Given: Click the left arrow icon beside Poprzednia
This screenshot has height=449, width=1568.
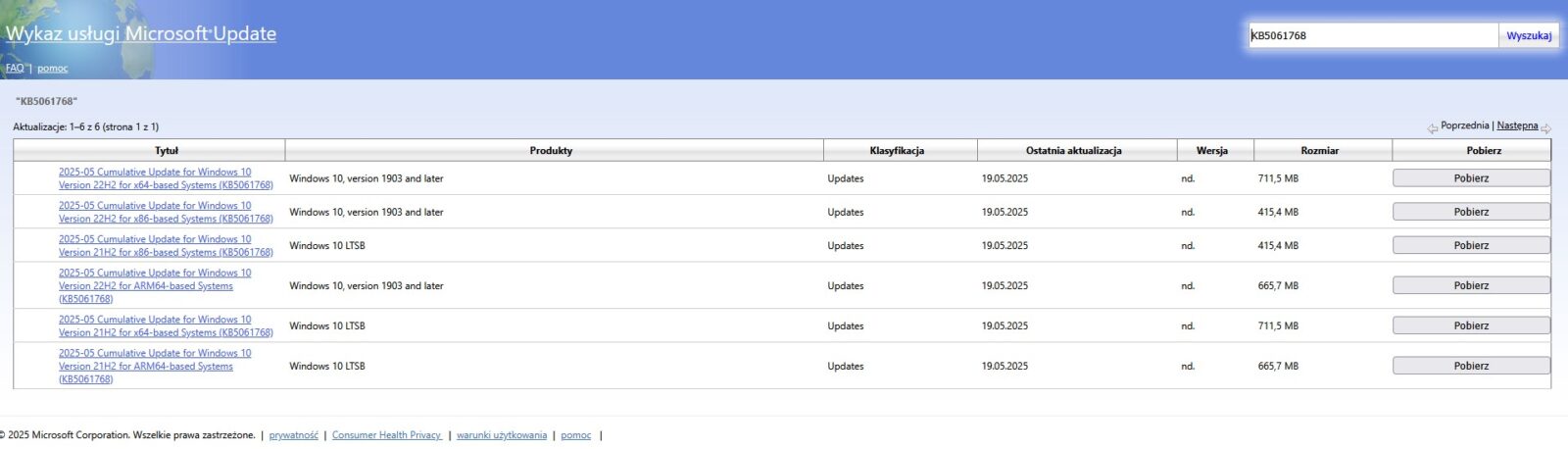Looking at the screenshot, I should click(1432, 127).
